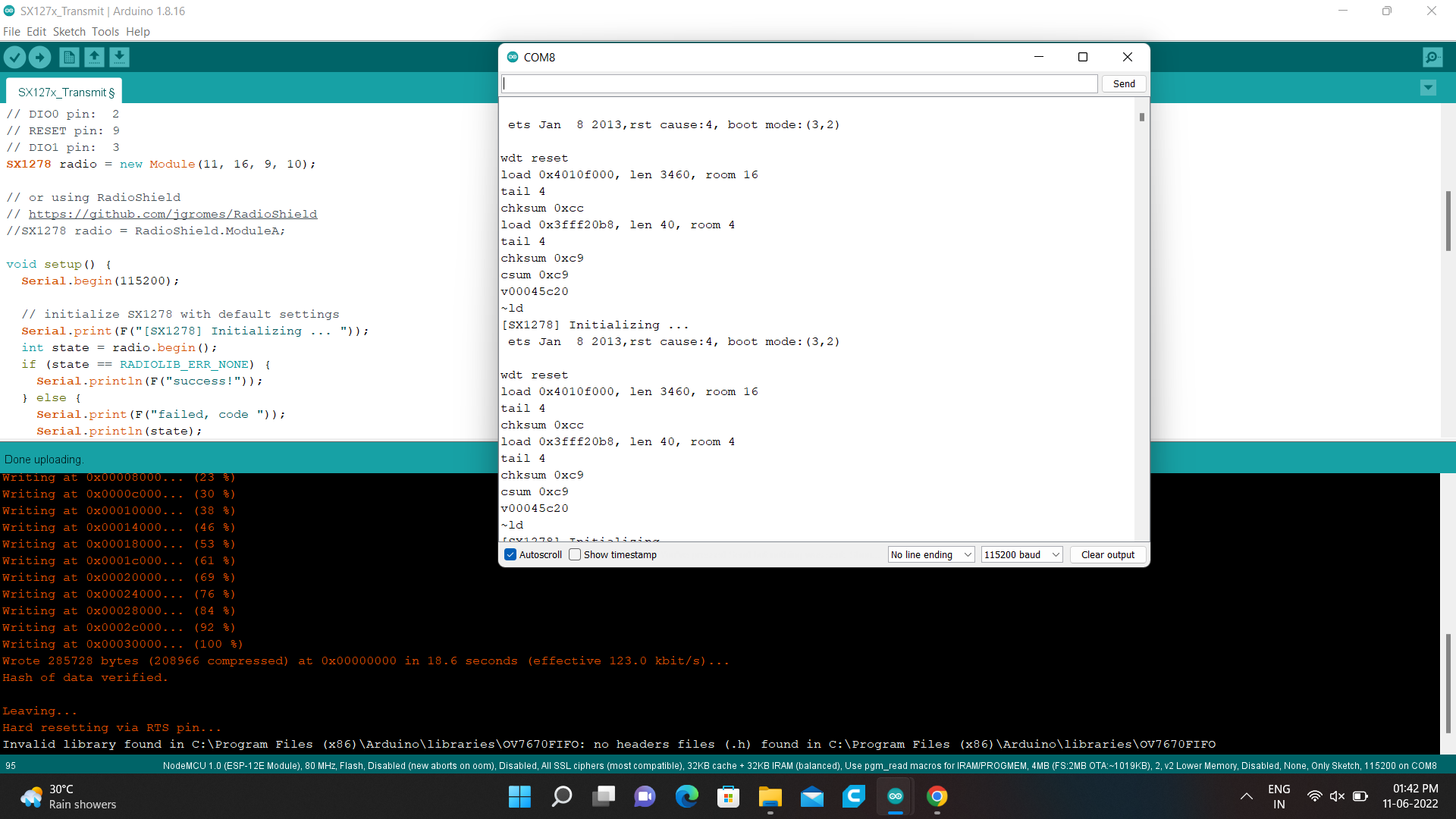
Task: Click the Verify (checkmark) sketch button
Action: [x=15, y=57]
